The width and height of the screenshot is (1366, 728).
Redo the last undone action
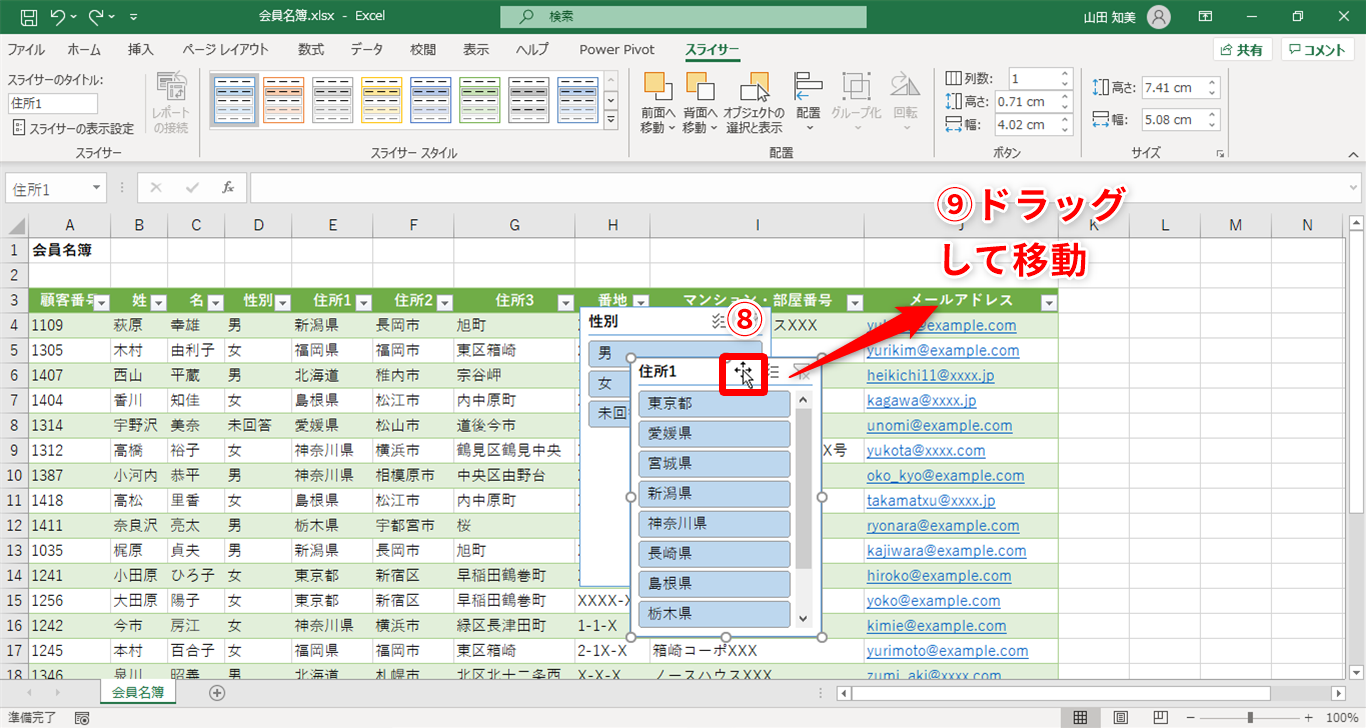coord(96,17)
